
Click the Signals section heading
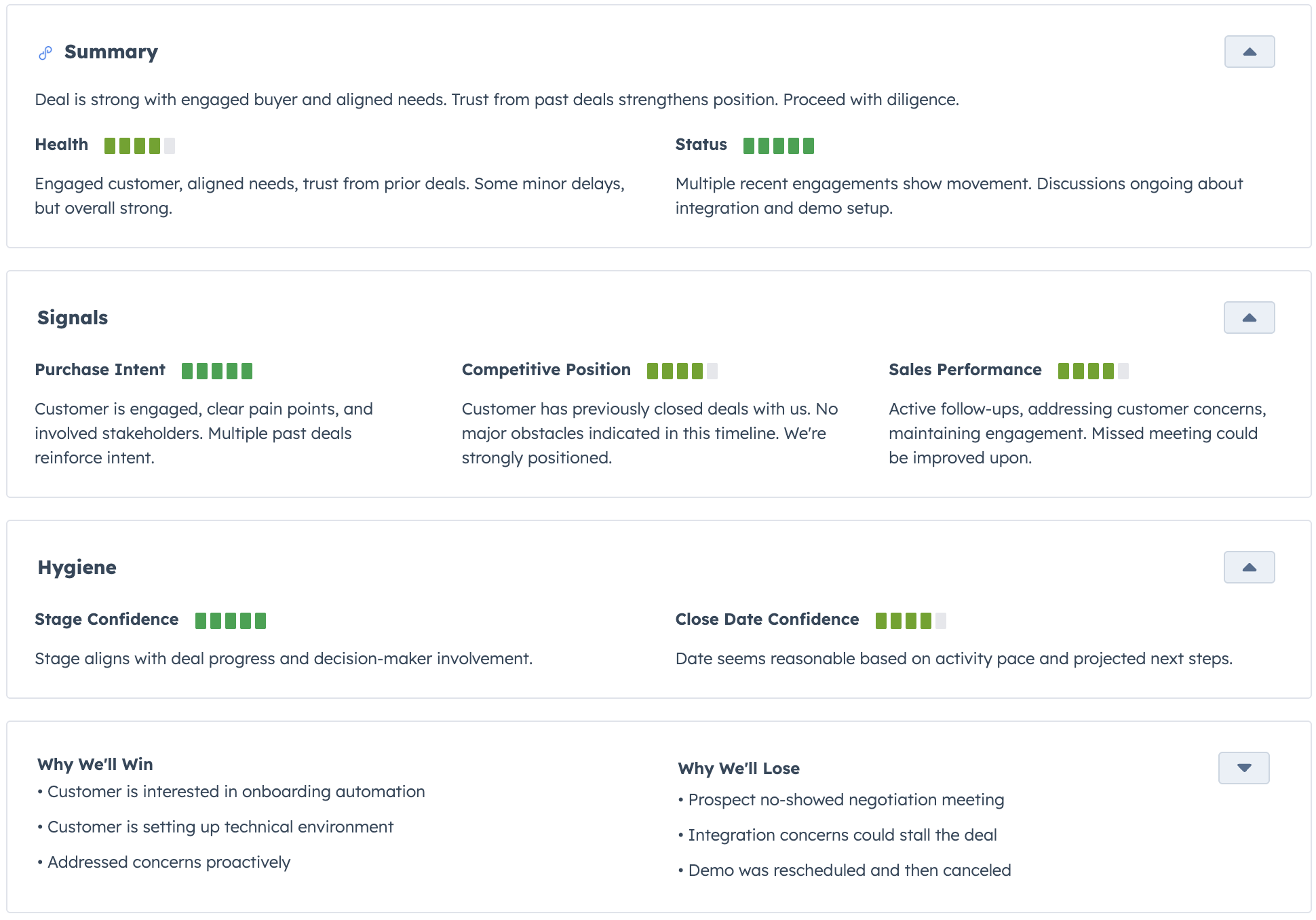(x=73, y=317)
